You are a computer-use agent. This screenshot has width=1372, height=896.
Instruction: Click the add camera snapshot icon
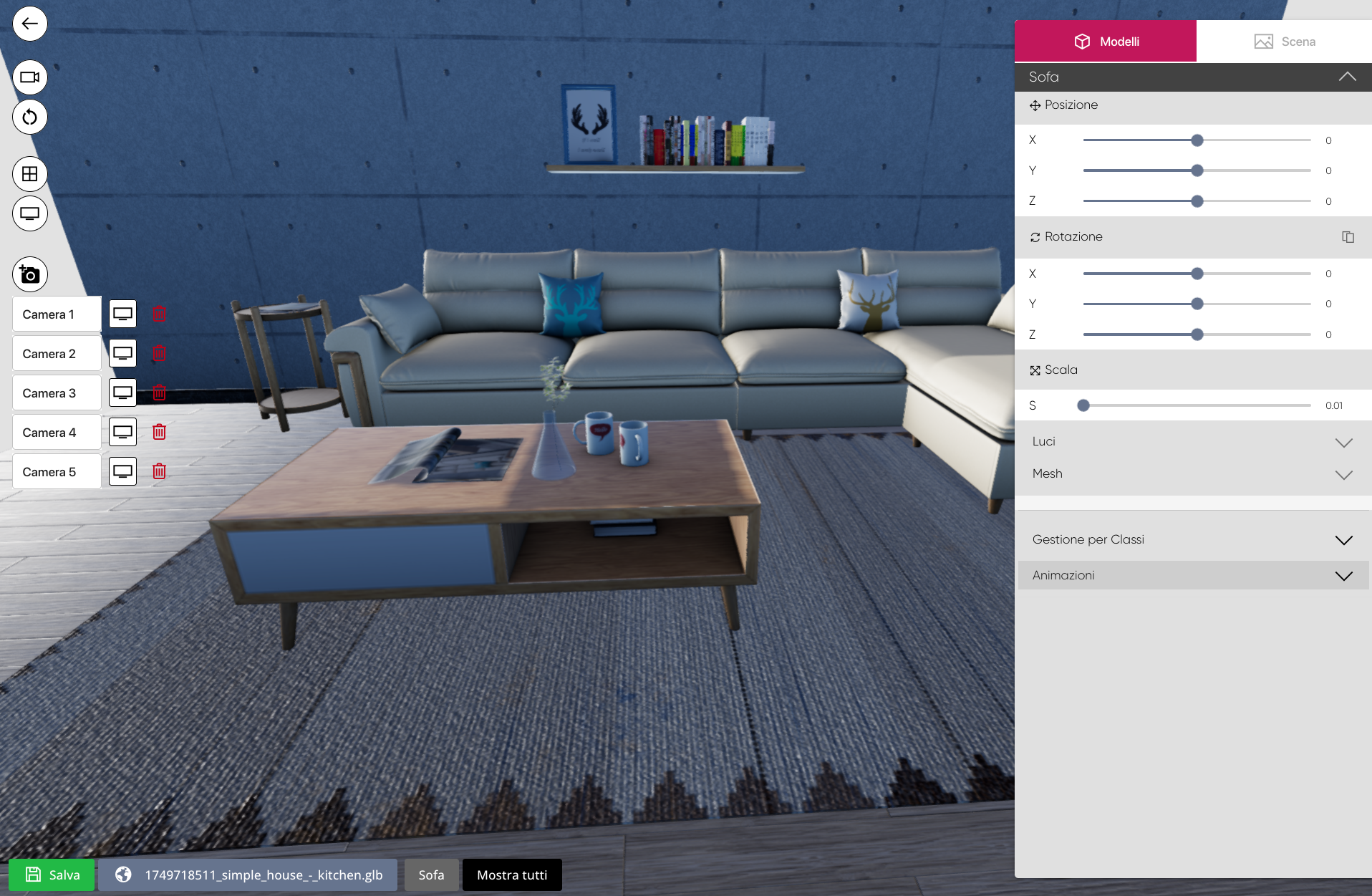(30, 274)
